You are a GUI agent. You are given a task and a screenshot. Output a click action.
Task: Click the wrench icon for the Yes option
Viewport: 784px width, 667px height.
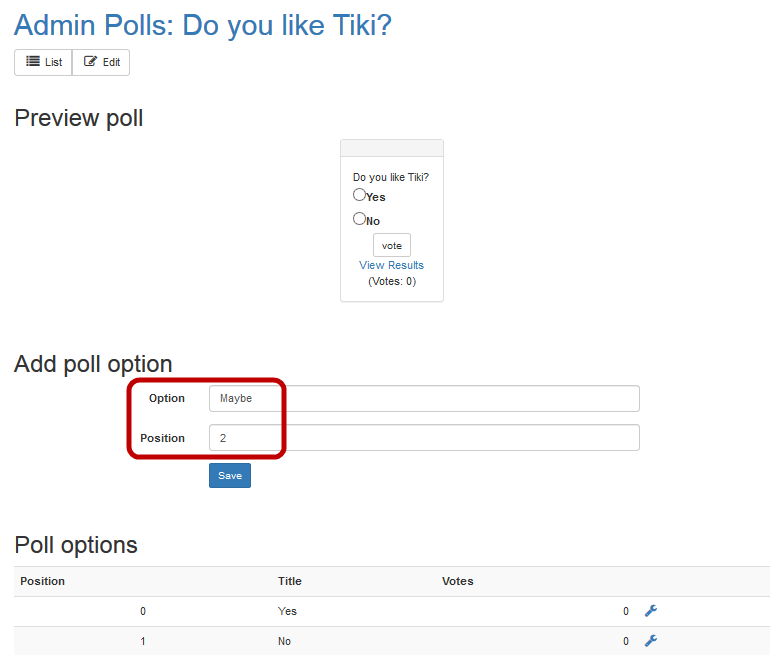(x=651, y=611)
